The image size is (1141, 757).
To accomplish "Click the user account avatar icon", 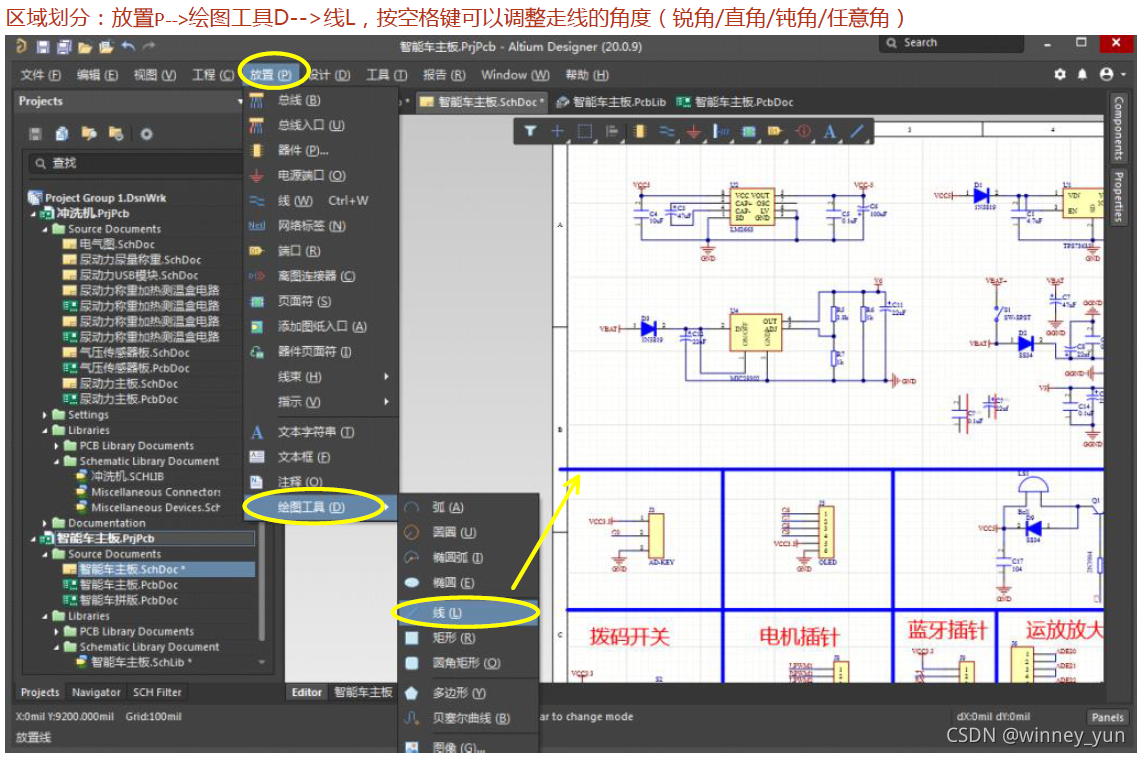I will [x=1107, y=74].
